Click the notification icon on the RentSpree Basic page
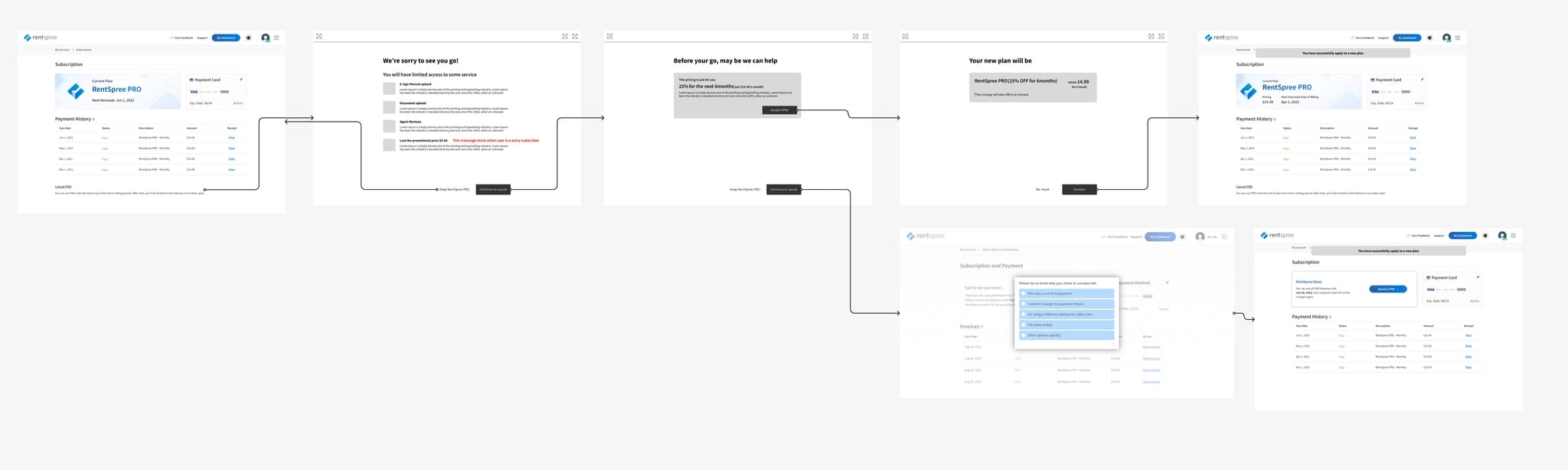This screenshot has height=470, width=1568. [1485, 235]
